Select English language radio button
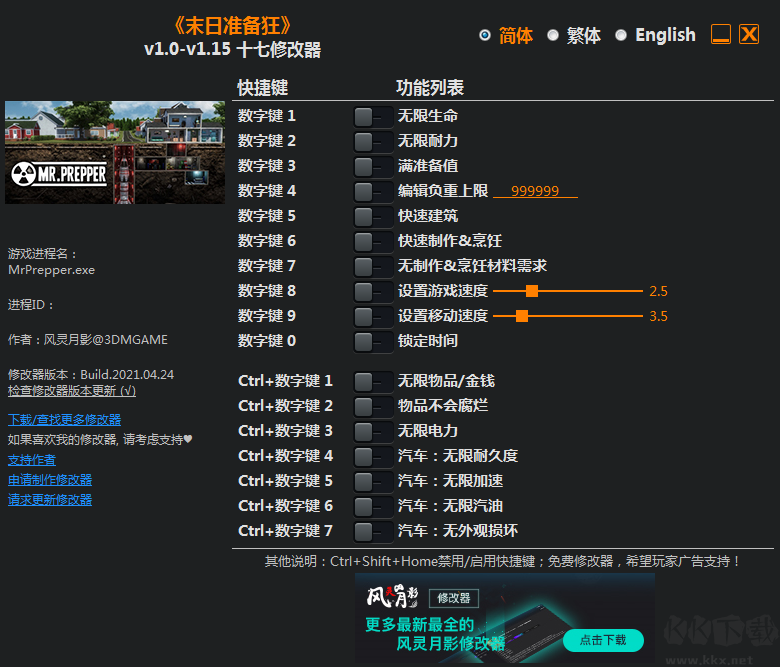Viewport: 780px width, 667px height. [621, 35]
